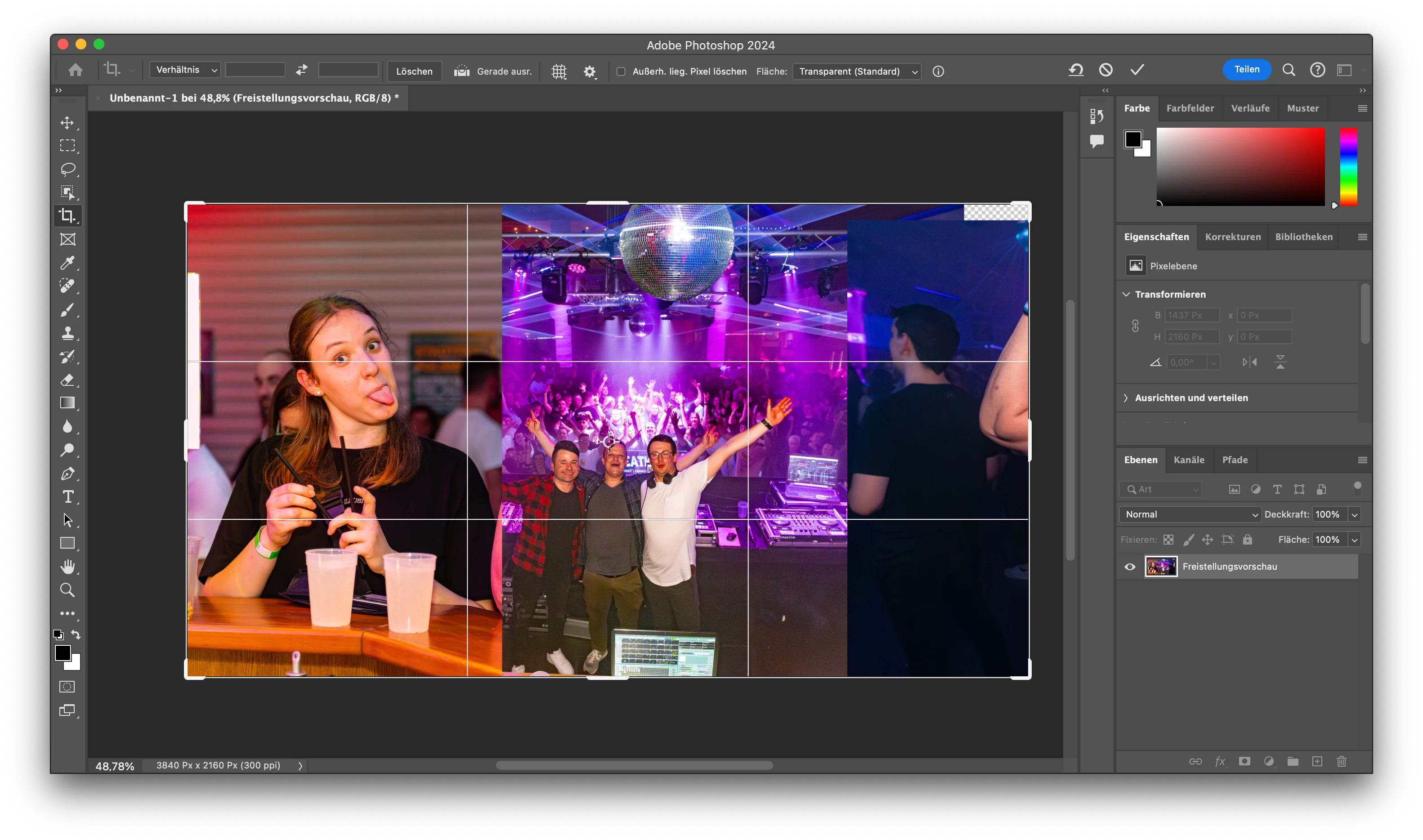Enable 'Außerh. lieg. Pixel löschen' checkbox
The width and height of the screenshot is (1423, 840).
click(621, 71)
